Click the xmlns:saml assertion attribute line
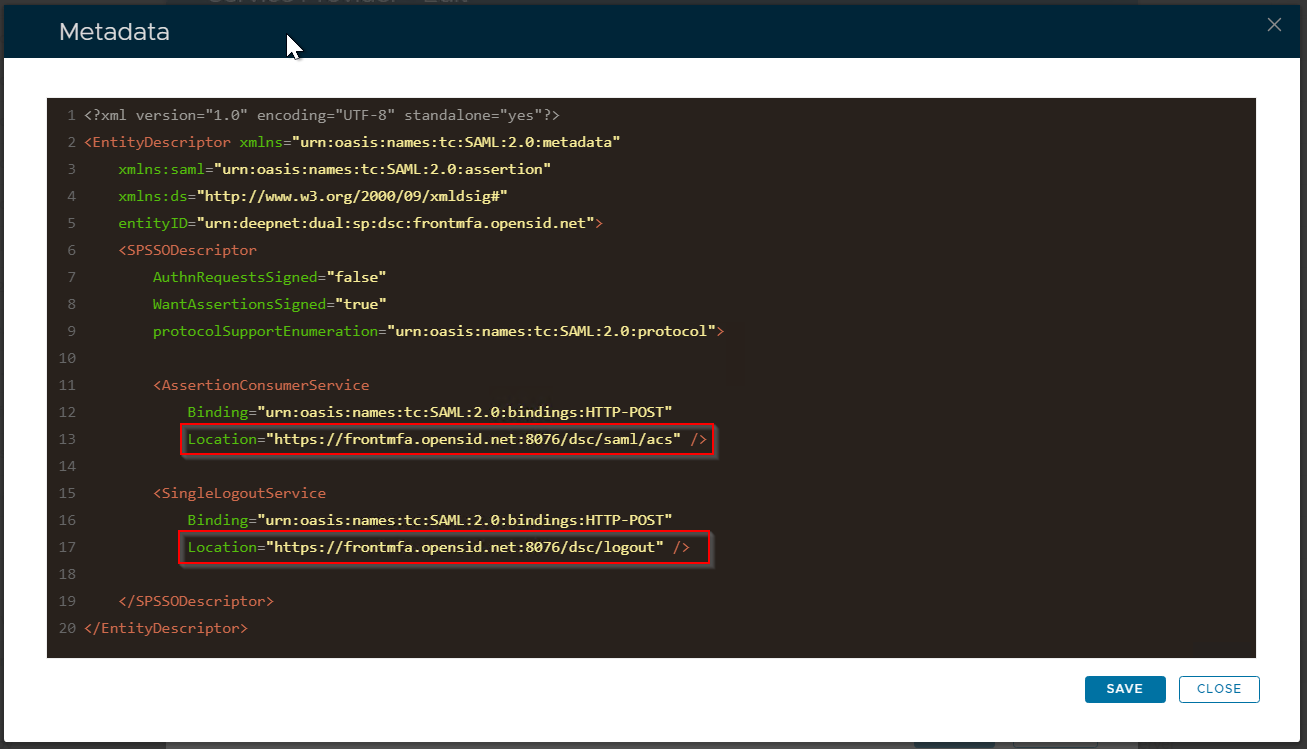 pos(334,169)
